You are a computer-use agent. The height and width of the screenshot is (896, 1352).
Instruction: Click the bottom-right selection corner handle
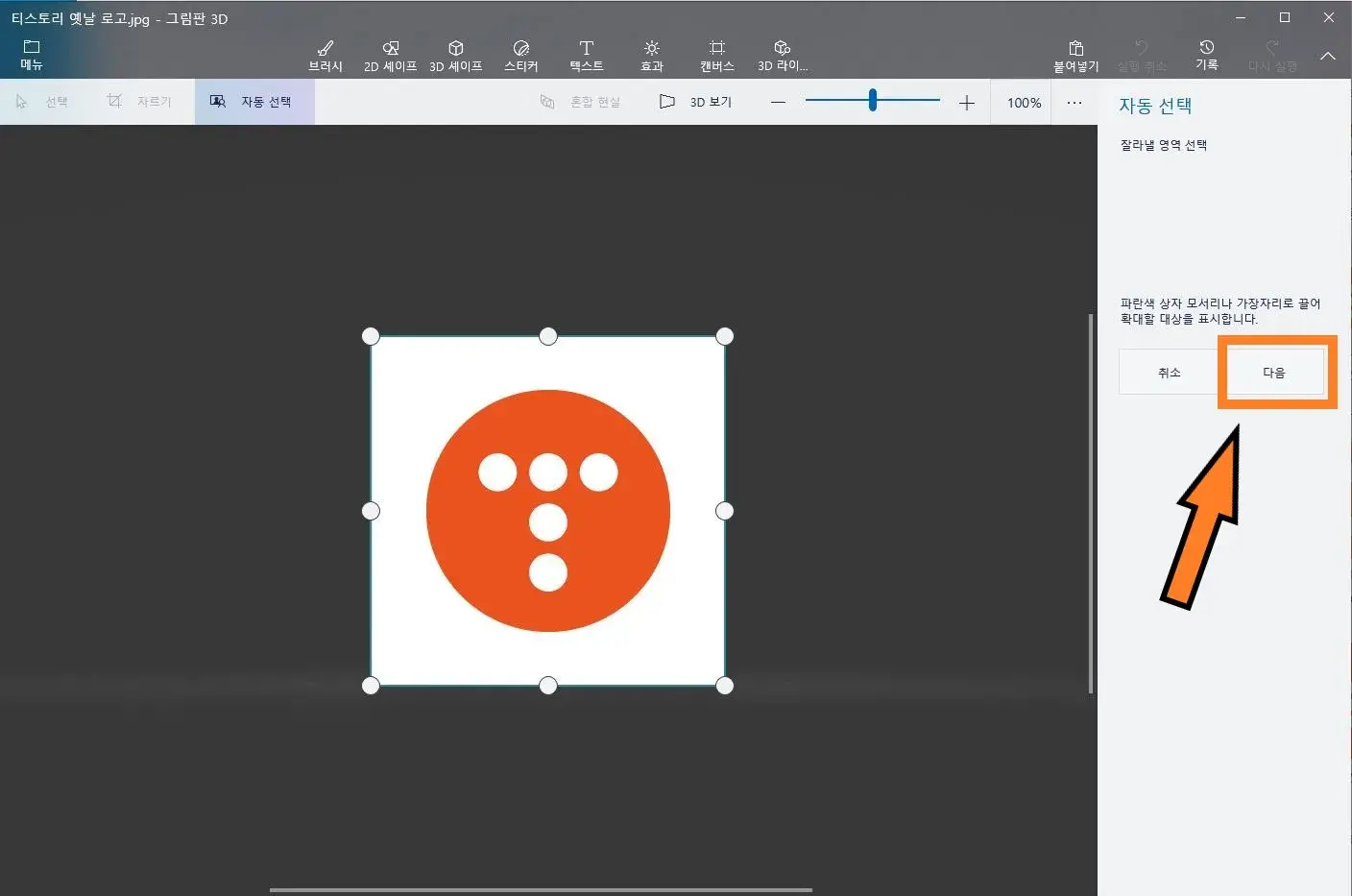click(725, 686)
